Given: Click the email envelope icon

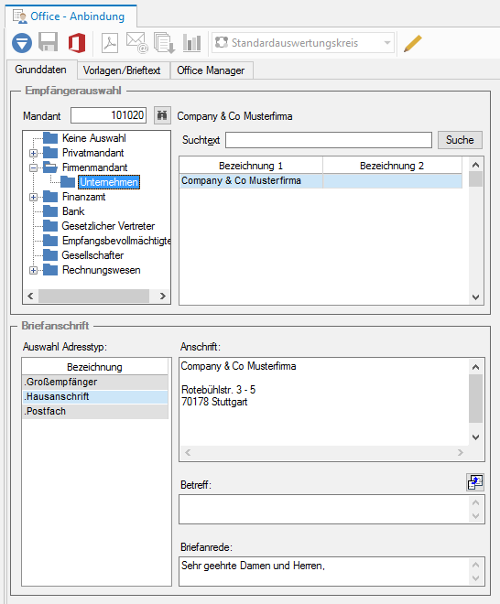Looking at the screenshot, I should click(x=137, y=42).
